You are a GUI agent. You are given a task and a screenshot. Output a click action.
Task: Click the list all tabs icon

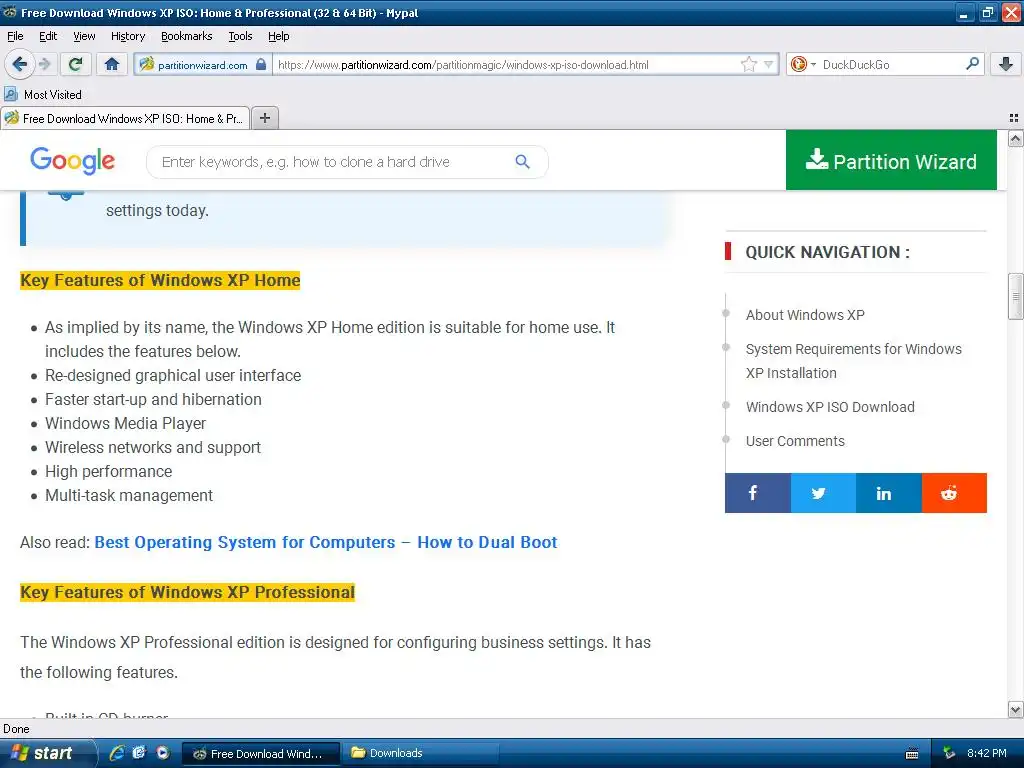pos(1014,118)
